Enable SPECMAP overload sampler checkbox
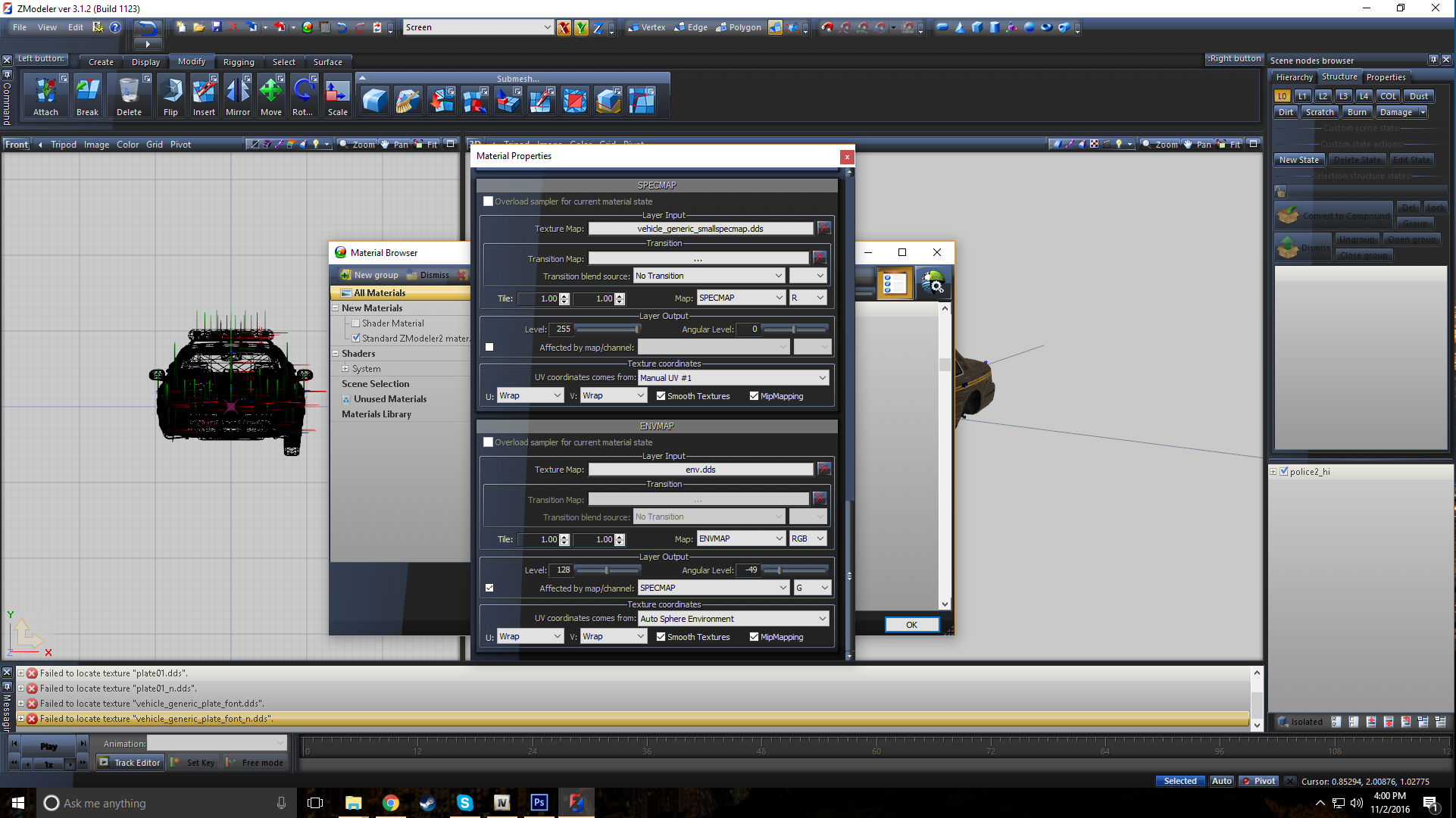1456x818 pixels. coord(489,201)
